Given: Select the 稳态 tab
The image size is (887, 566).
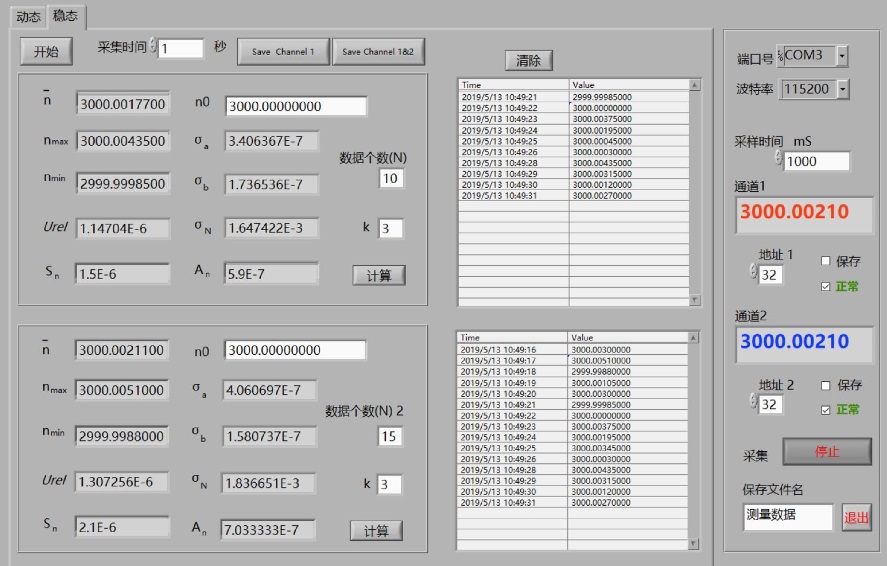Looking at the screenshot, I should pos(66,16).
